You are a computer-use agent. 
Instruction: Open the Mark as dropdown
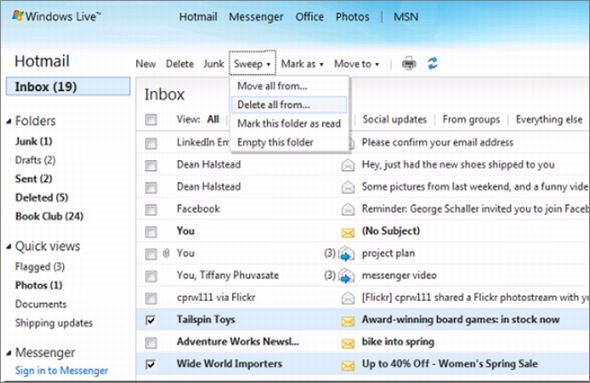click(x=302, y=64)
